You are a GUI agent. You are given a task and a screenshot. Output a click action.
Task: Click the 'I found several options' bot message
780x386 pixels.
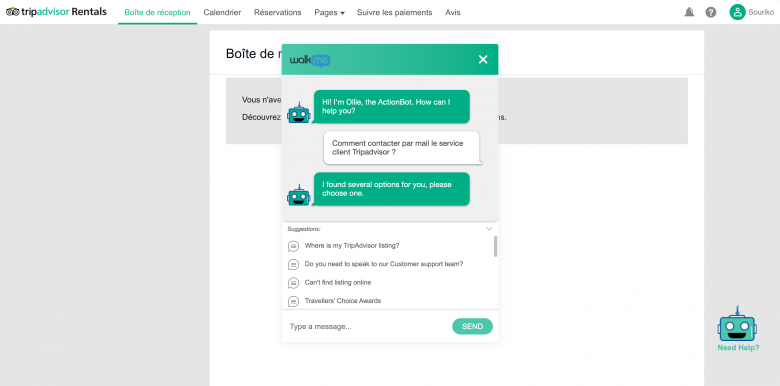point(391,189)
